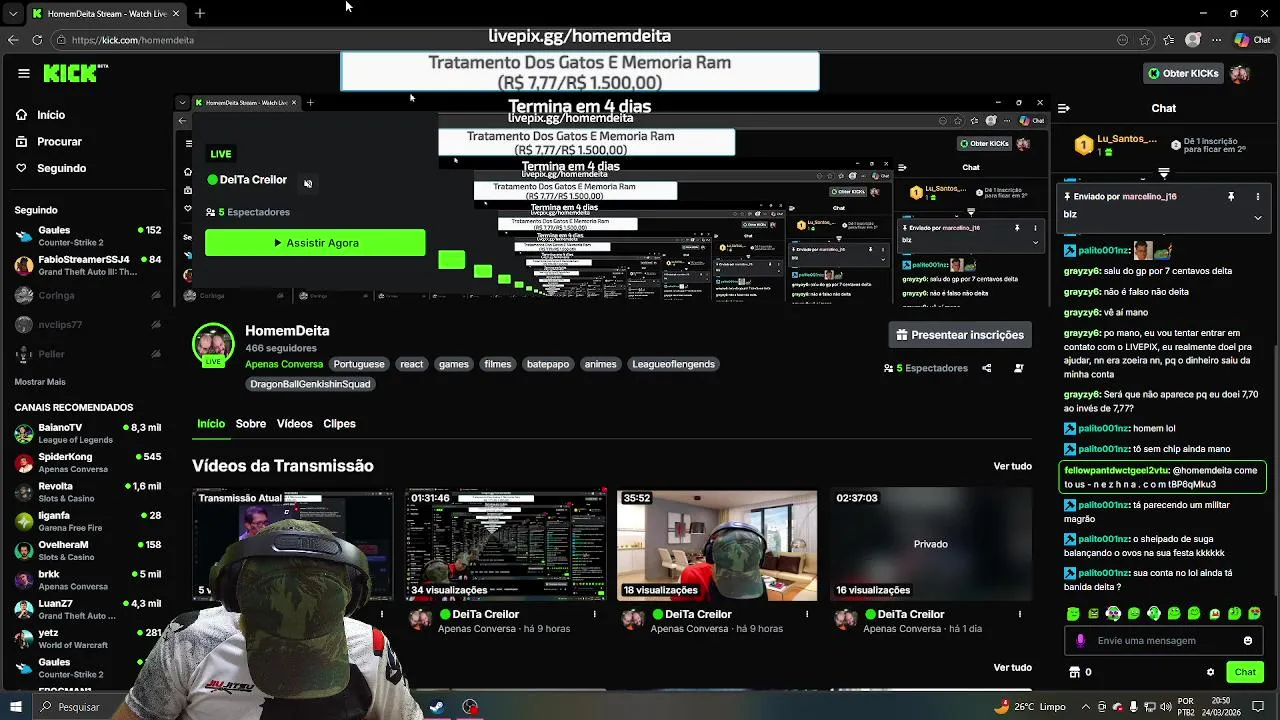Click Assistir Agora button

315,243
